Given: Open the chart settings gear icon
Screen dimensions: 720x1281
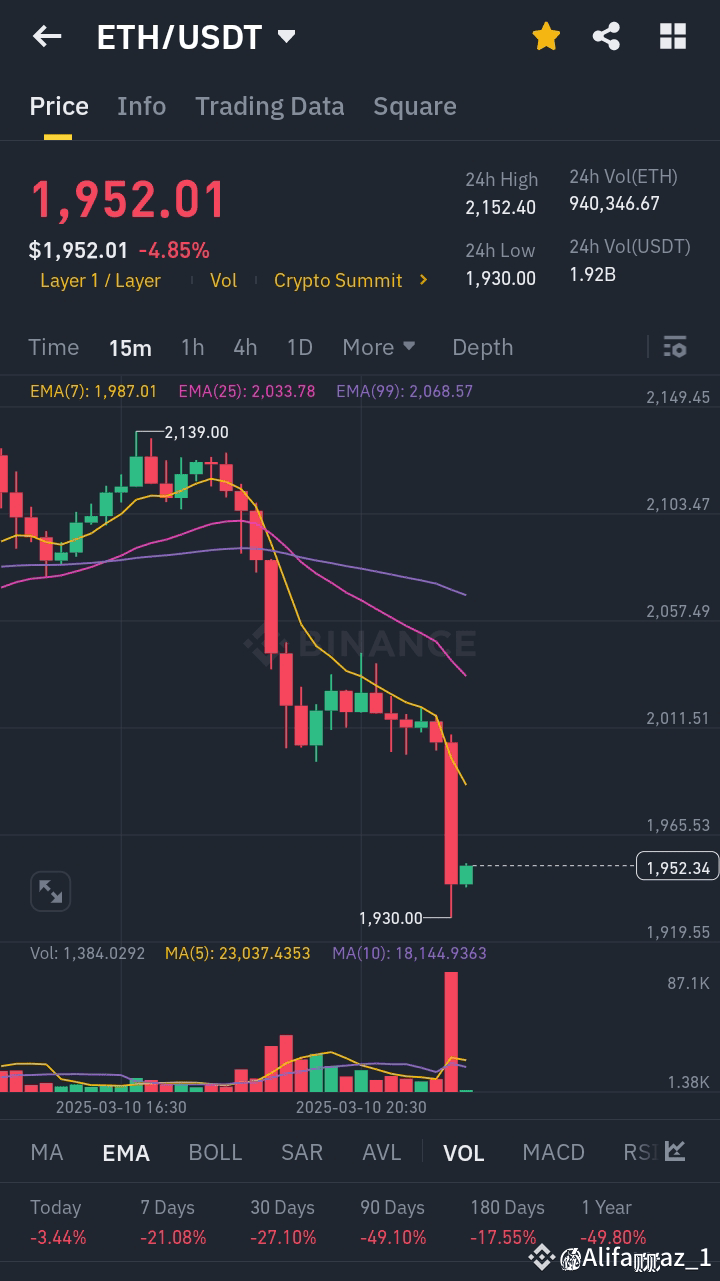Looking at the screenshot, I should point(676,347).
